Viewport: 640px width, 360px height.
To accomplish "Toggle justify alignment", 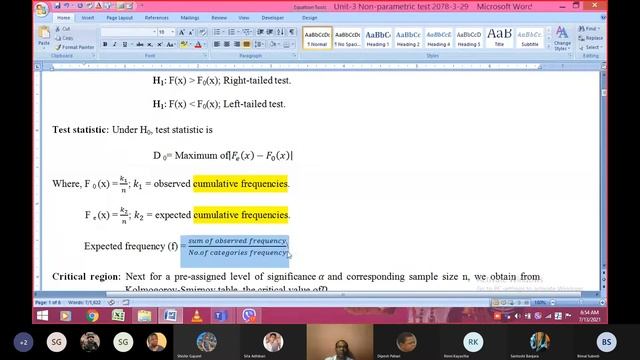I will [x=247, y=44].
